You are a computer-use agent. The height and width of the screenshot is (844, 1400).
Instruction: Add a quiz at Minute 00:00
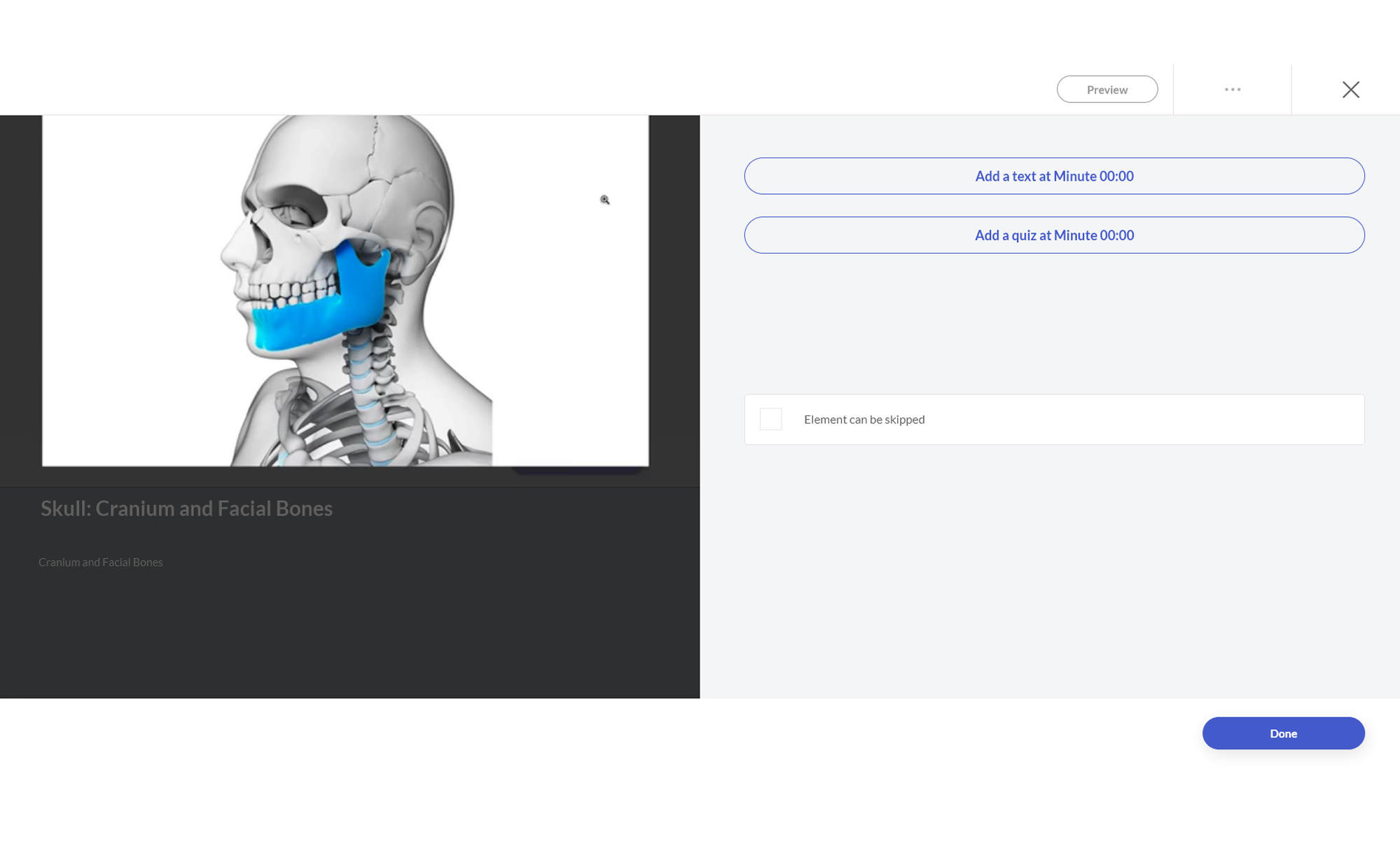(x=1053, y=235)
